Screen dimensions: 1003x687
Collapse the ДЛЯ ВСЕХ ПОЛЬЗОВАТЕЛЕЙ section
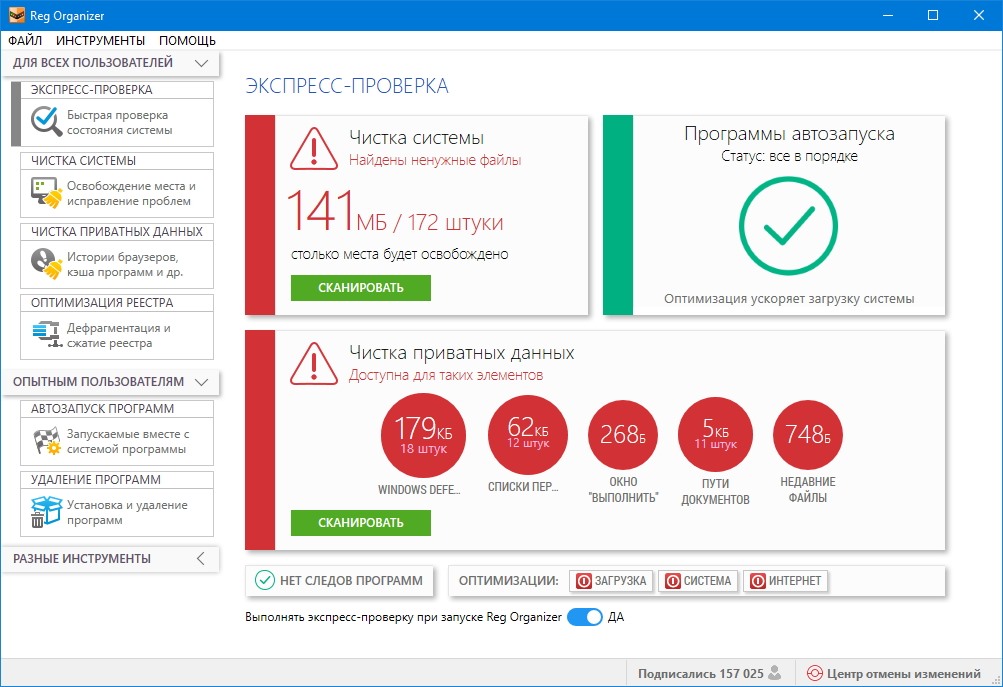coord(202,64)
